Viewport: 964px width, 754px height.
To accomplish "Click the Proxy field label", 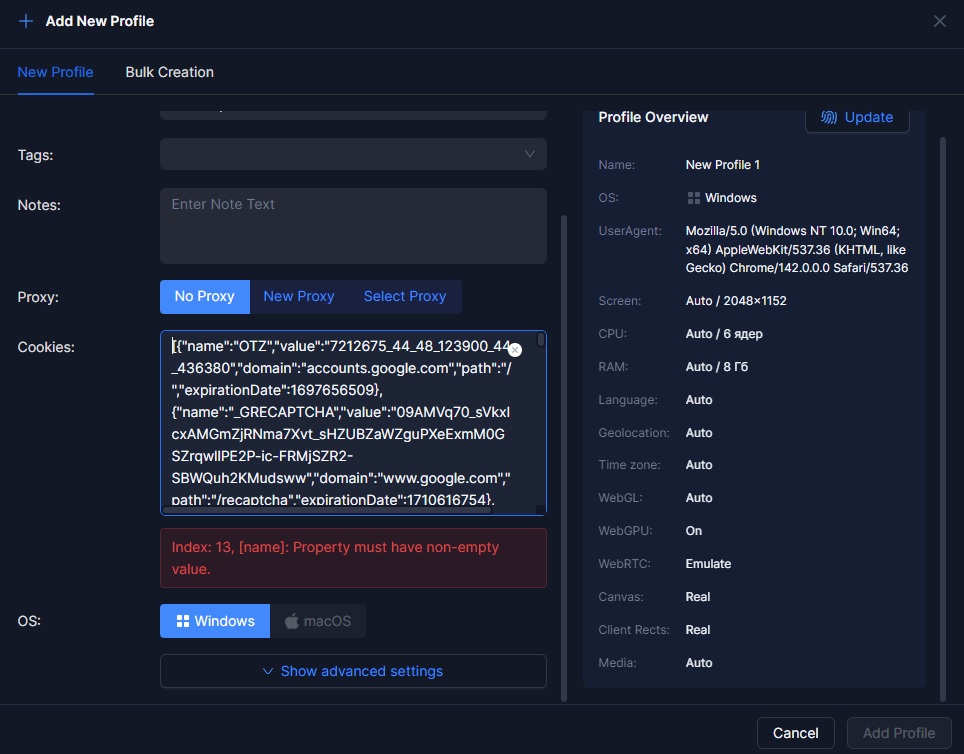I will [38, 297].
